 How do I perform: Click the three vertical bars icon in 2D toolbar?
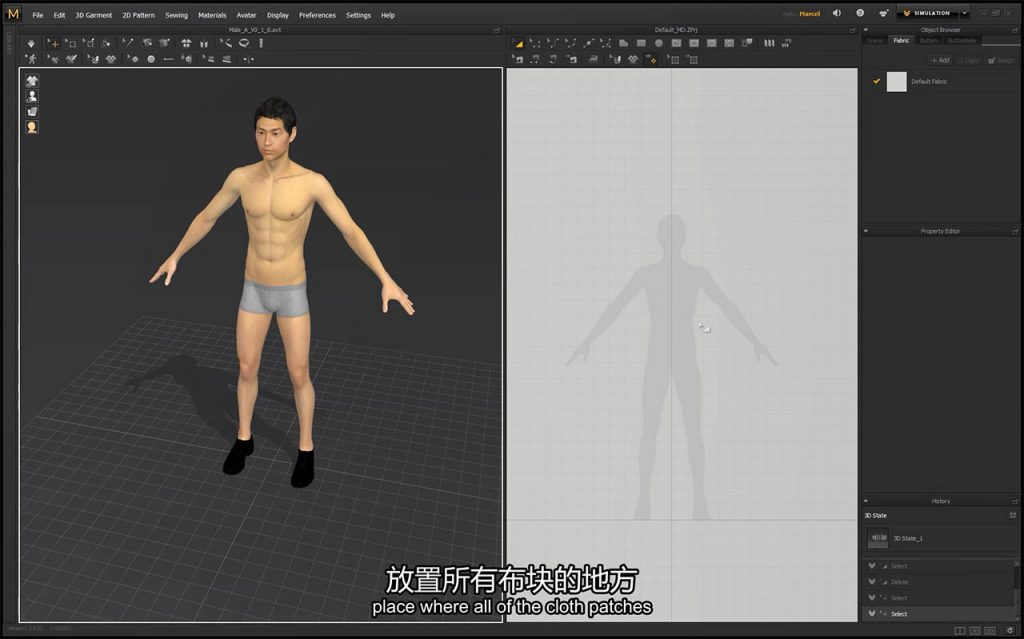pyautogui.click(x=769, y=43)
